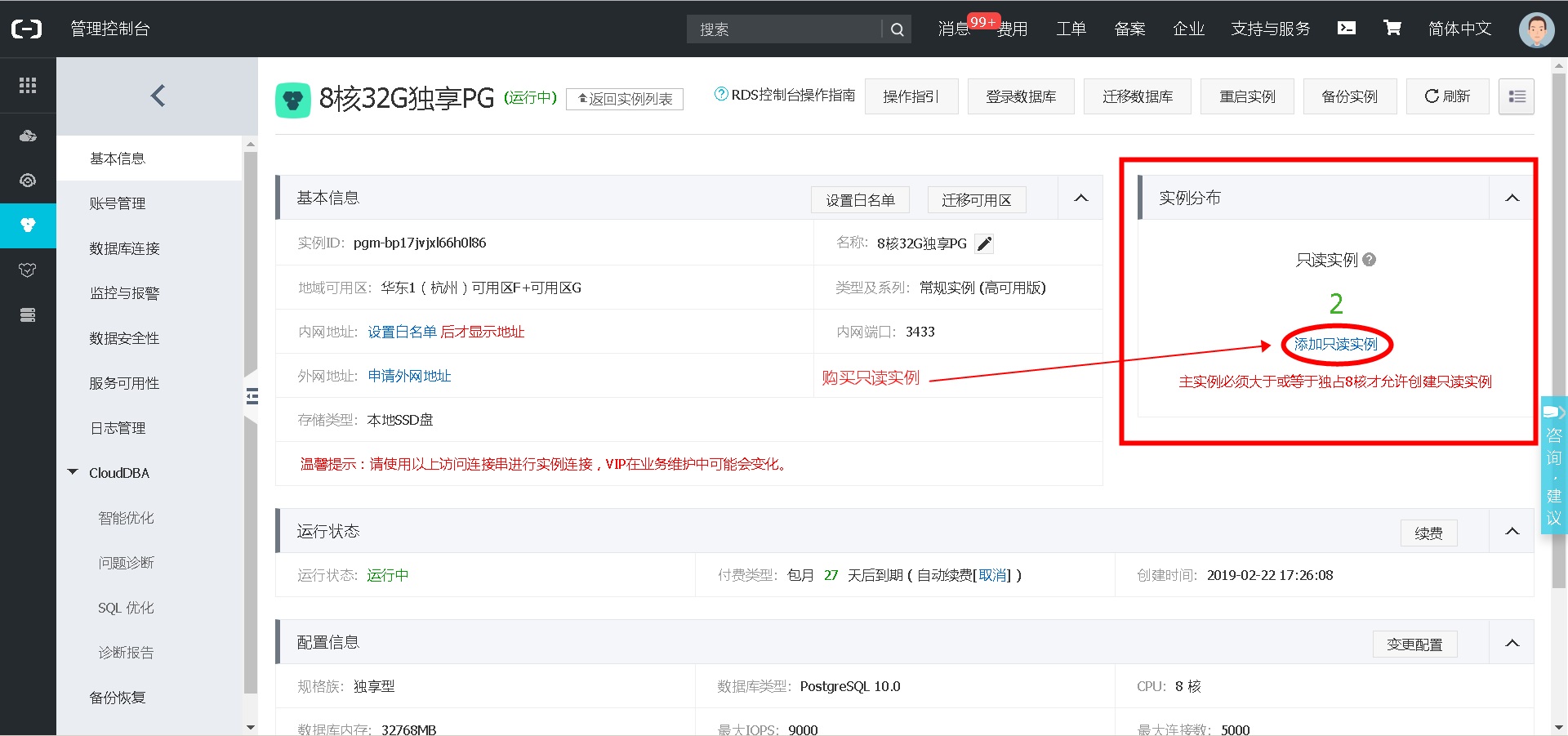The width and height of the screenshot is (1568, 736).
Task: Click the sidebar collapse handle icon
Action: (252, 397)
